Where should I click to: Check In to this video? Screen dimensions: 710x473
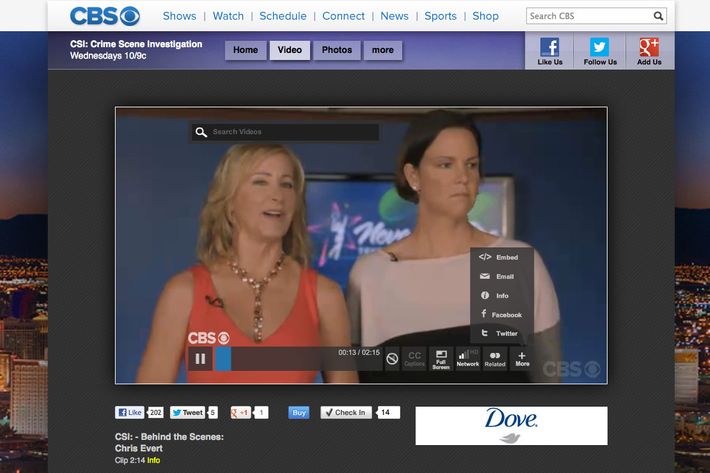click(x=346, y=412)
